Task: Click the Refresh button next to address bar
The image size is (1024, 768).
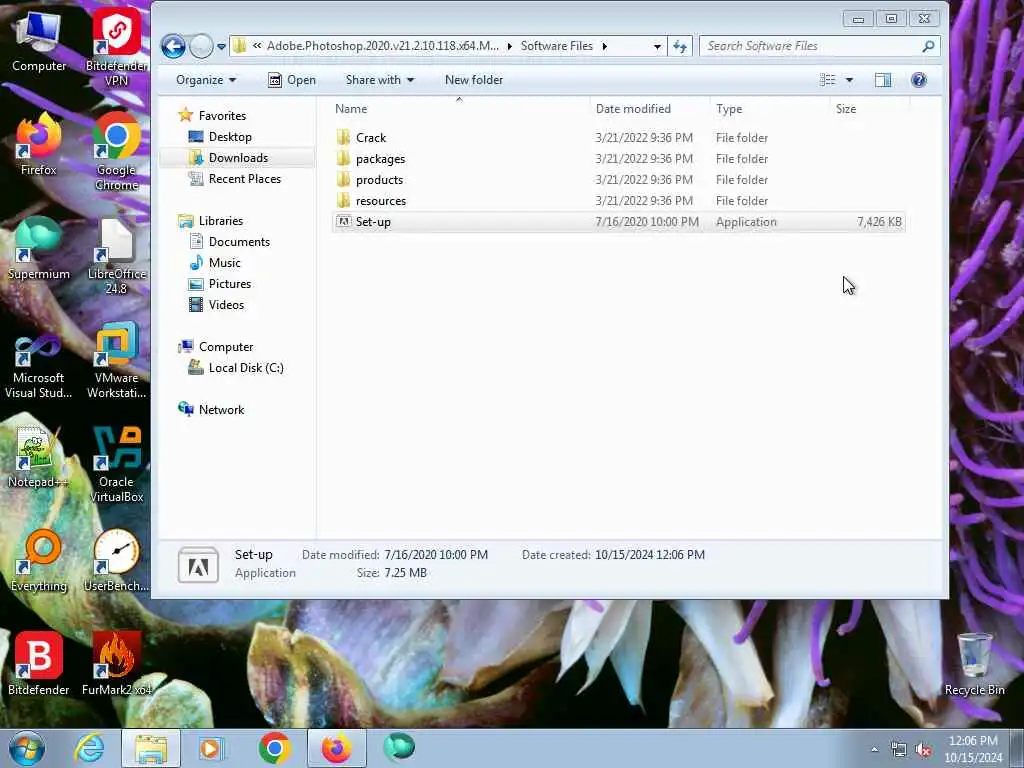Action: point(680,46)
